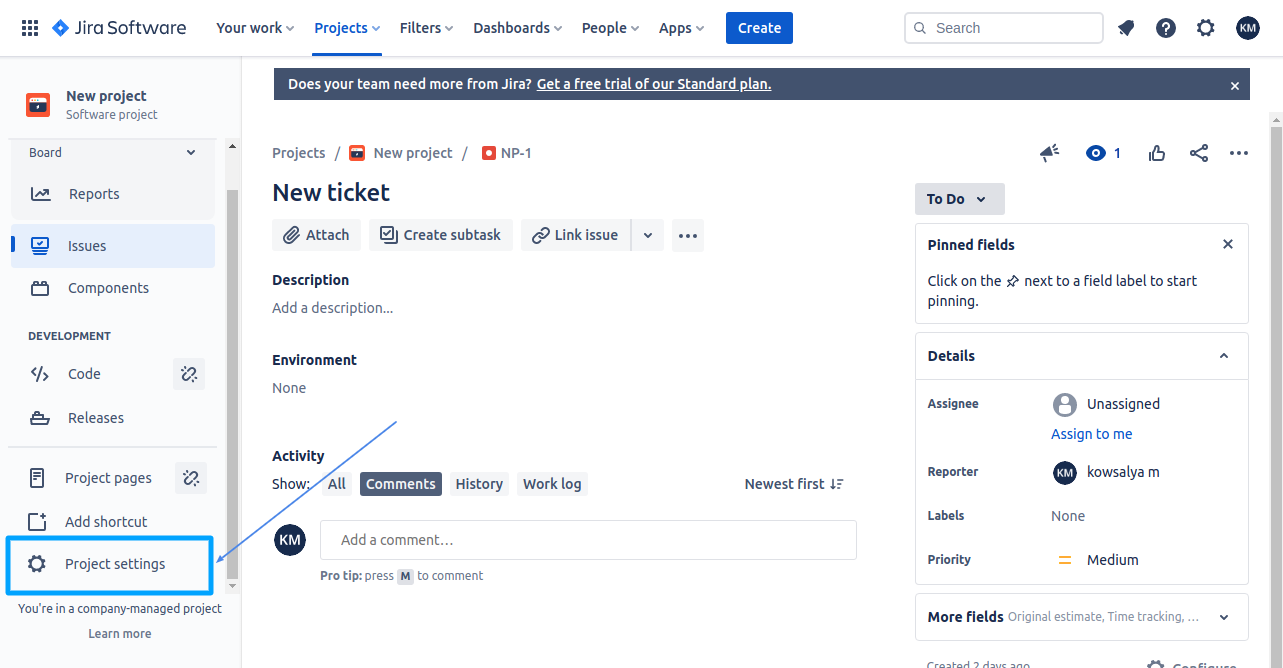Open the free trial Standard plan link
Viewport: 1283px width, 668px height.
click(654, 84)
